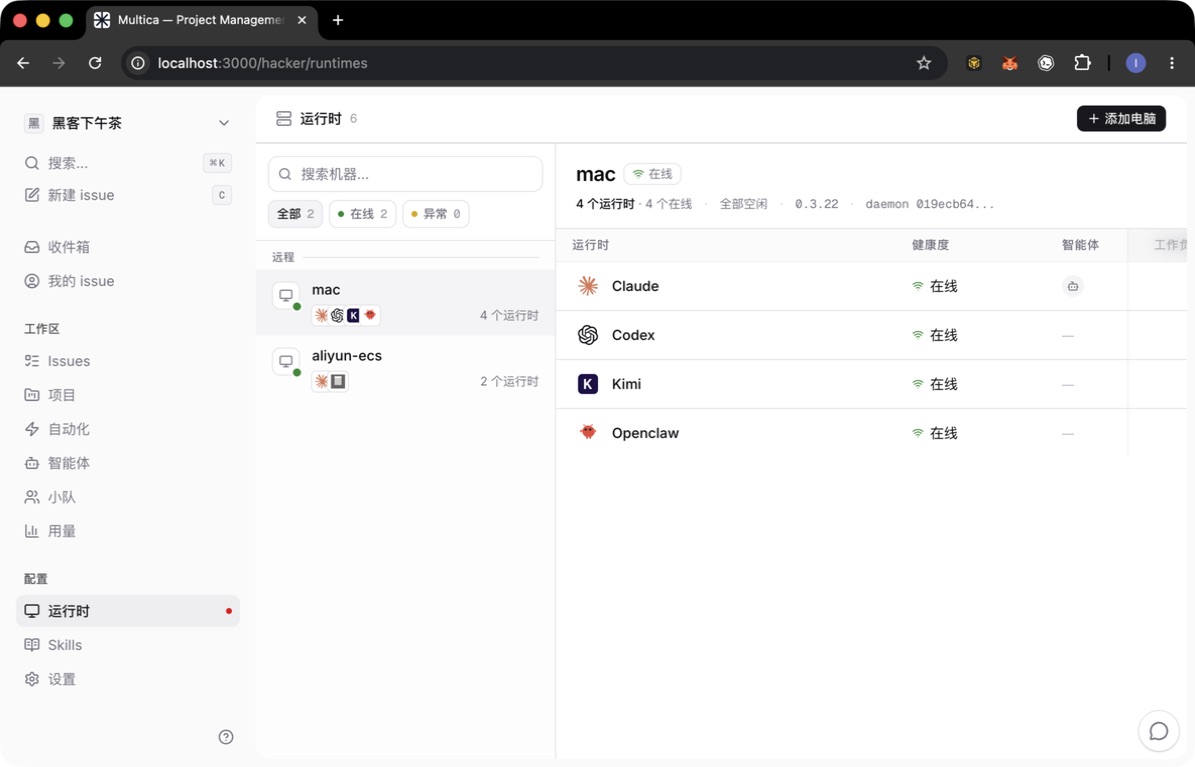Click the yellow cube extension icon

tap(974, 63)
